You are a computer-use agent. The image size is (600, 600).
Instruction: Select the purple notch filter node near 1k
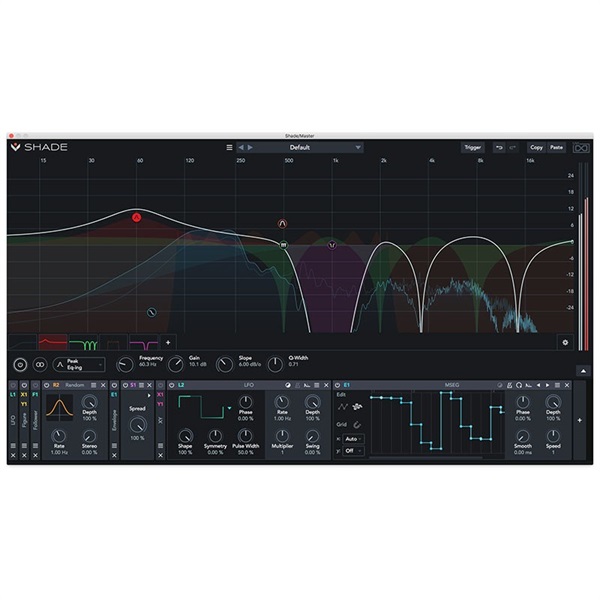pyautogui.click(x=332, y=245)
